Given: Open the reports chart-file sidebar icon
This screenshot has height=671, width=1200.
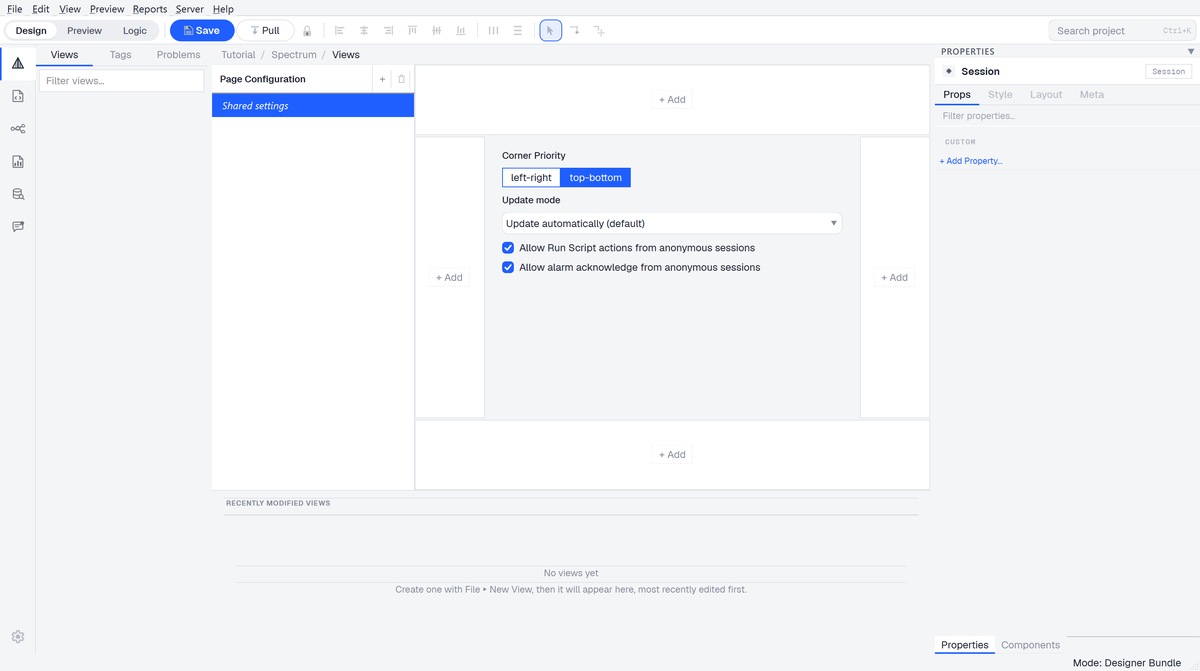Looking at the screenshot, I should tap(18, 161).
